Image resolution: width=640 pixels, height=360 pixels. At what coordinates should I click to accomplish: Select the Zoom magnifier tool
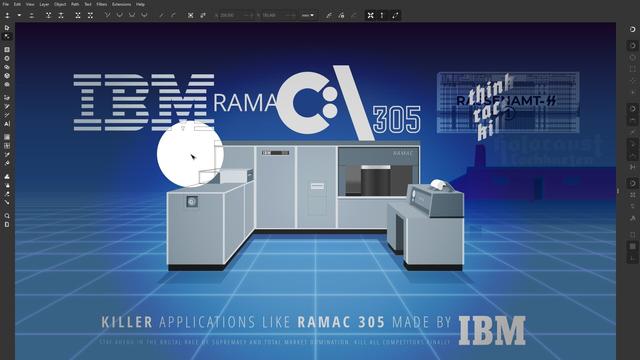click(x=7, y=216)
